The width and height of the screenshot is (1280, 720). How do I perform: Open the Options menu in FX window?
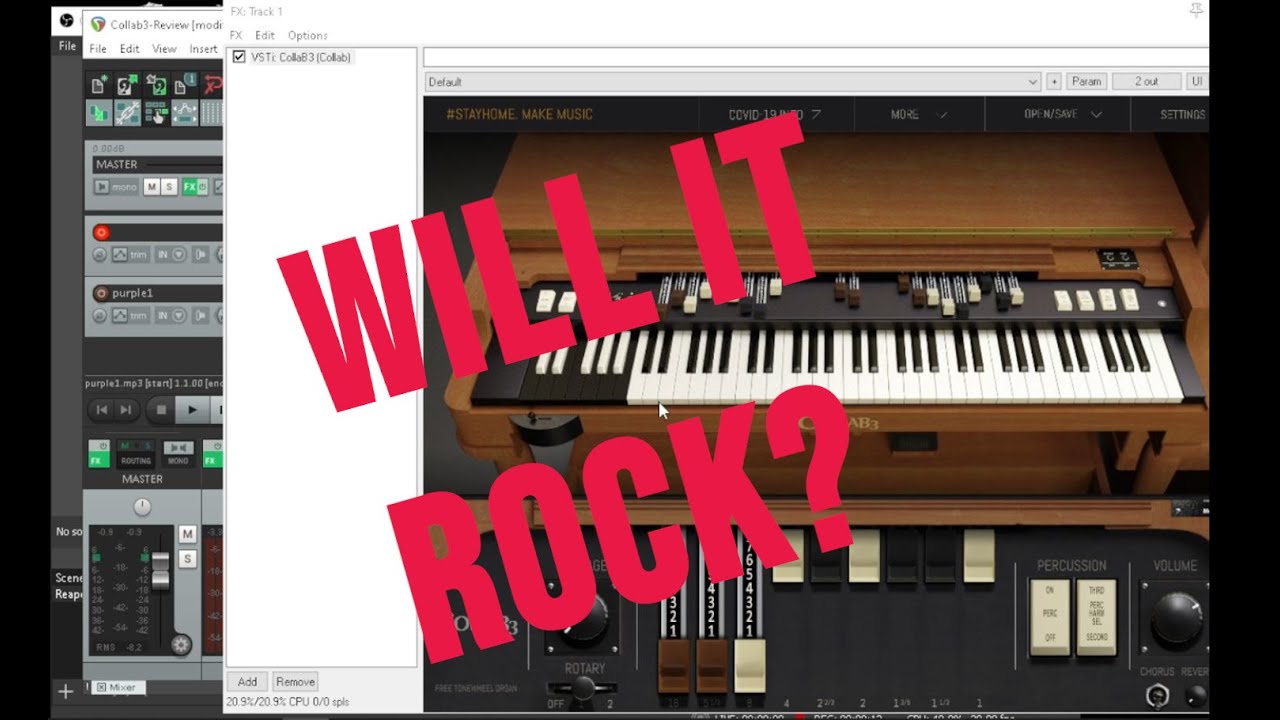(x=308, y=35)
